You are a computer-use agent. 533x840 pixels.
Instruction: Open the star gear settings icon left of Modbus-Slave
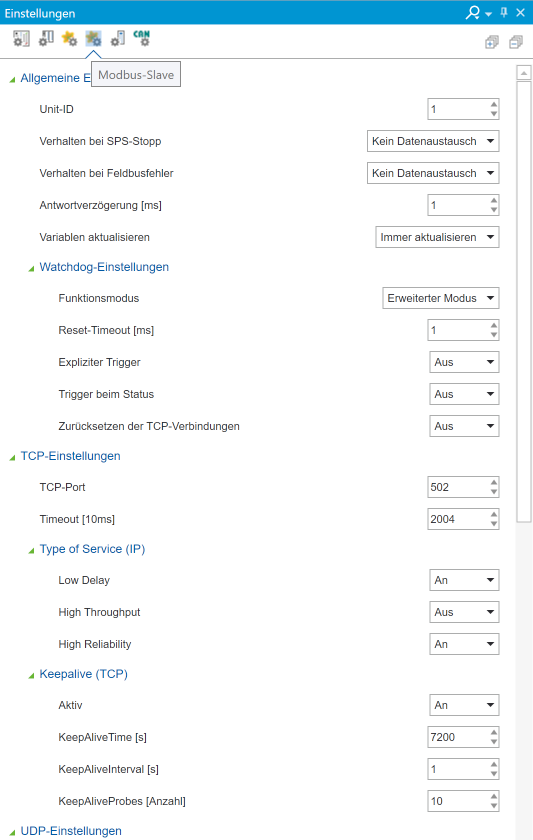[x=70, y=39]
